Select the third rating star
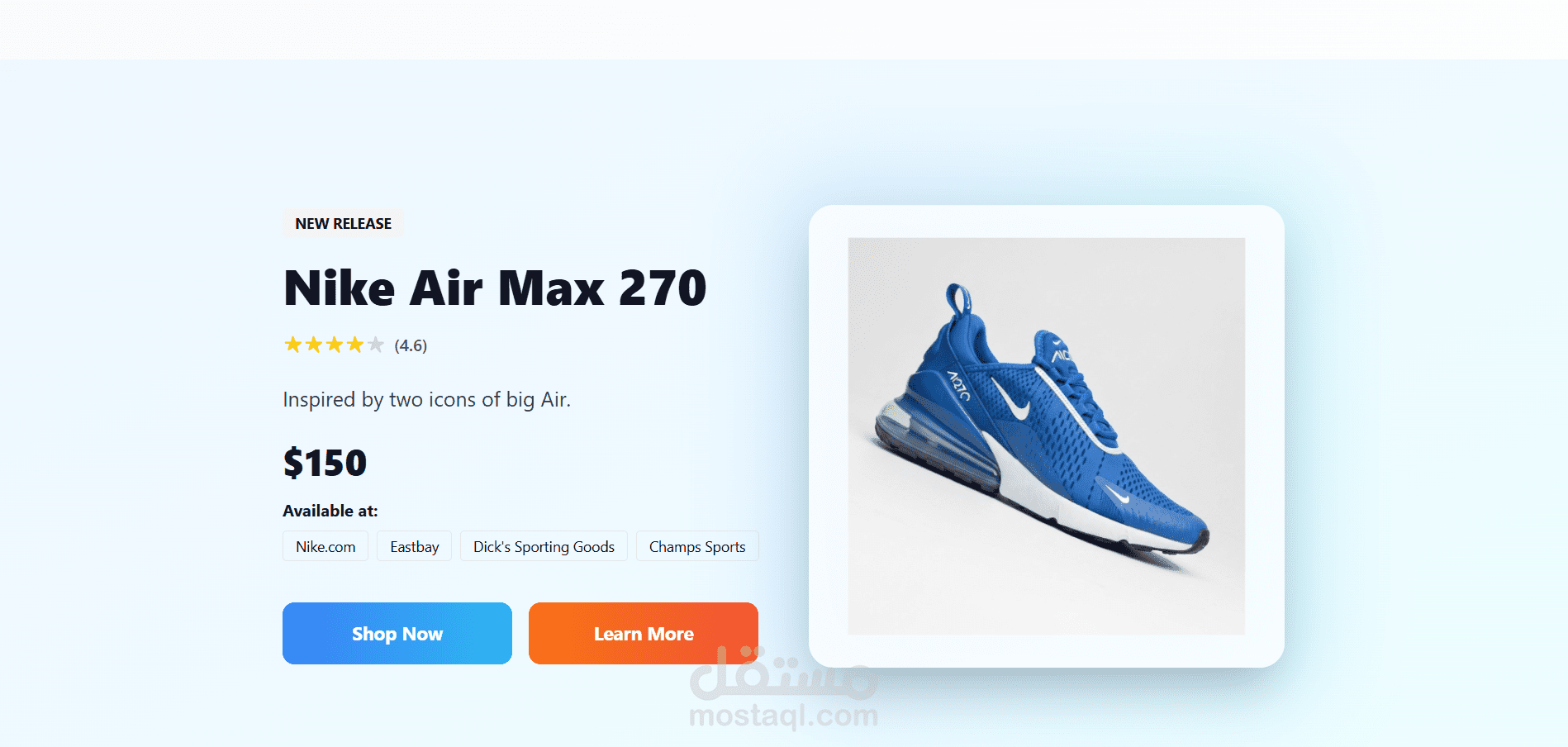The image size is (1568, 747). 334,345
